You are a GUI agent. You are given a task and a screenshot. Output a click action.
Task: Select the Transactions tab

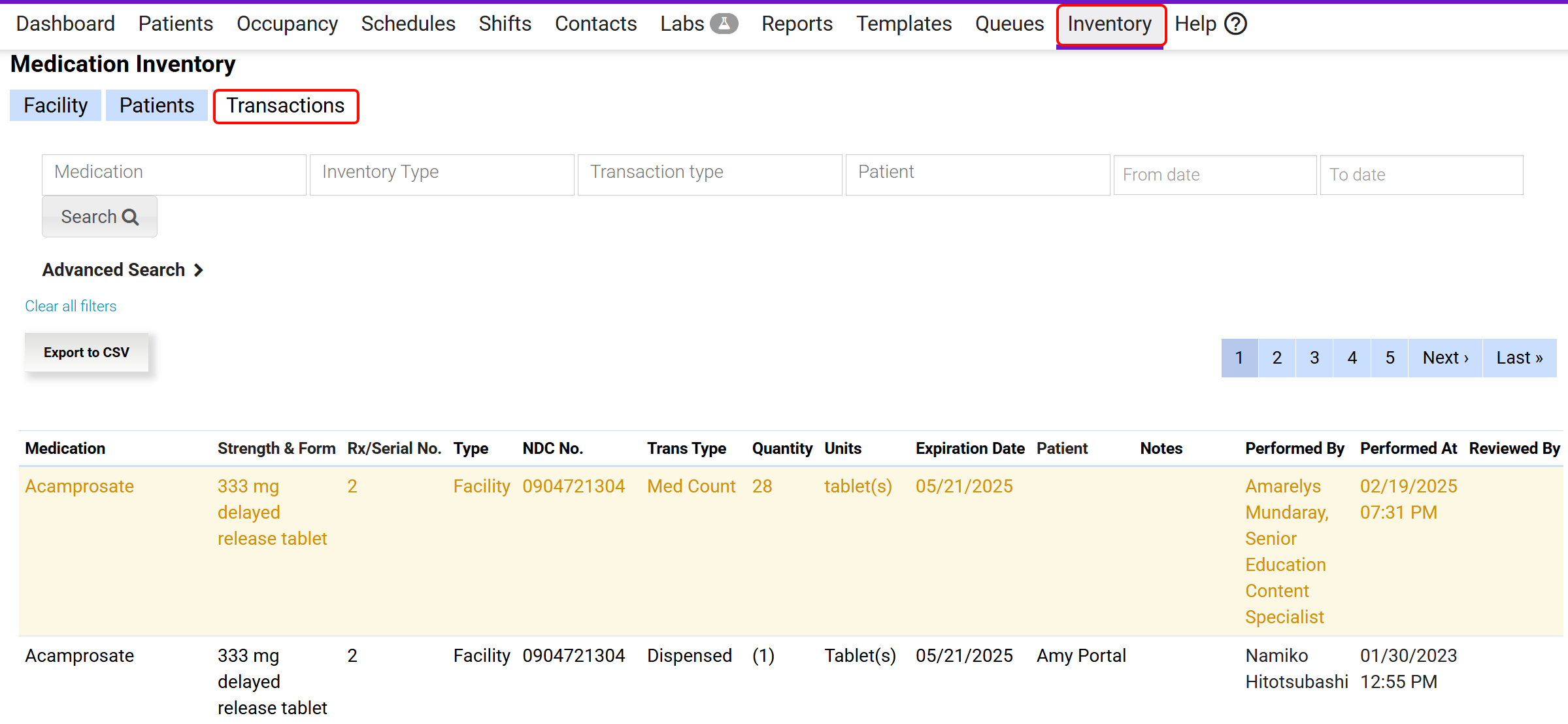[286, 106]
